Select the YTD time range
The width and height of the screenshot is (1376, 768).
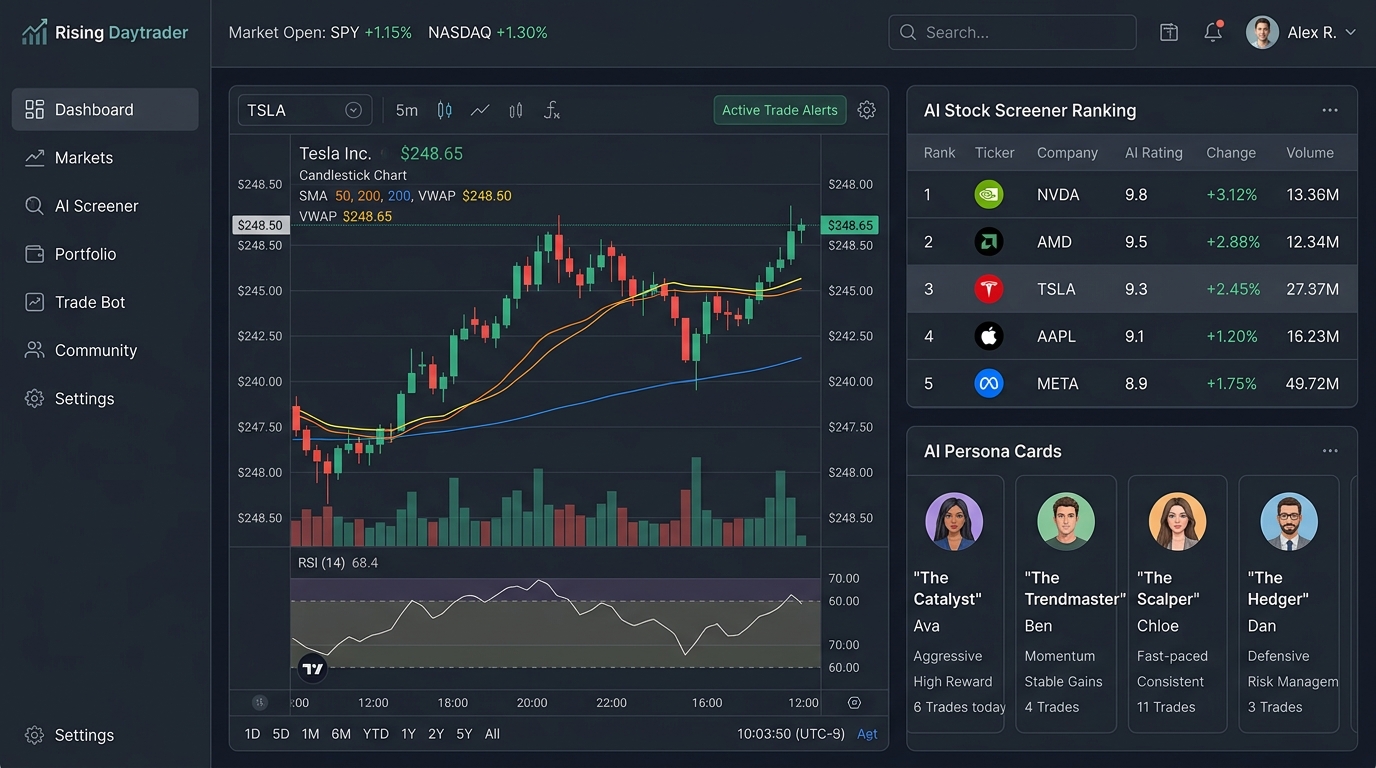(375, 734)
